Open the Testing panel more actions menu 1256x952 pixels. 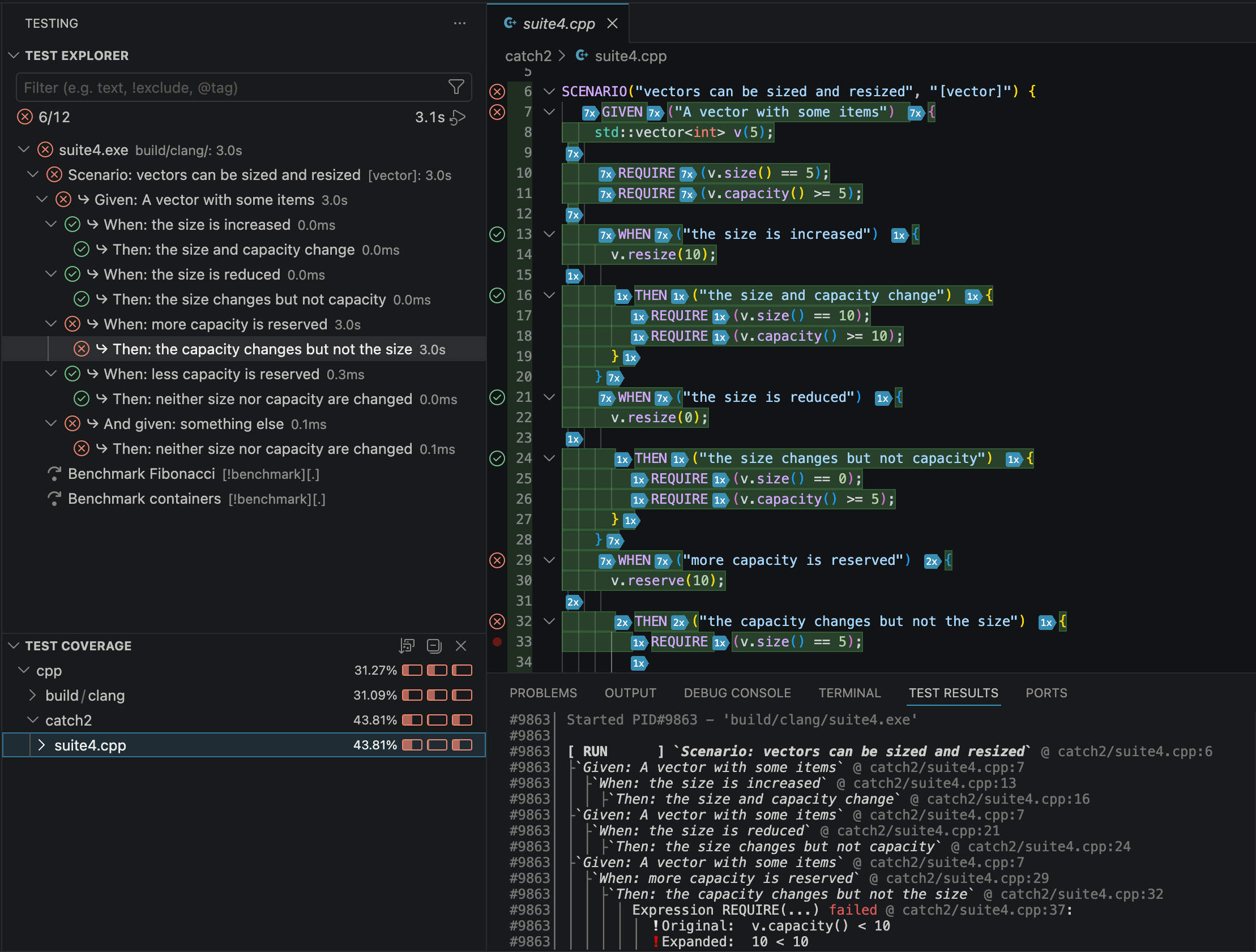[x=459, y=23]
